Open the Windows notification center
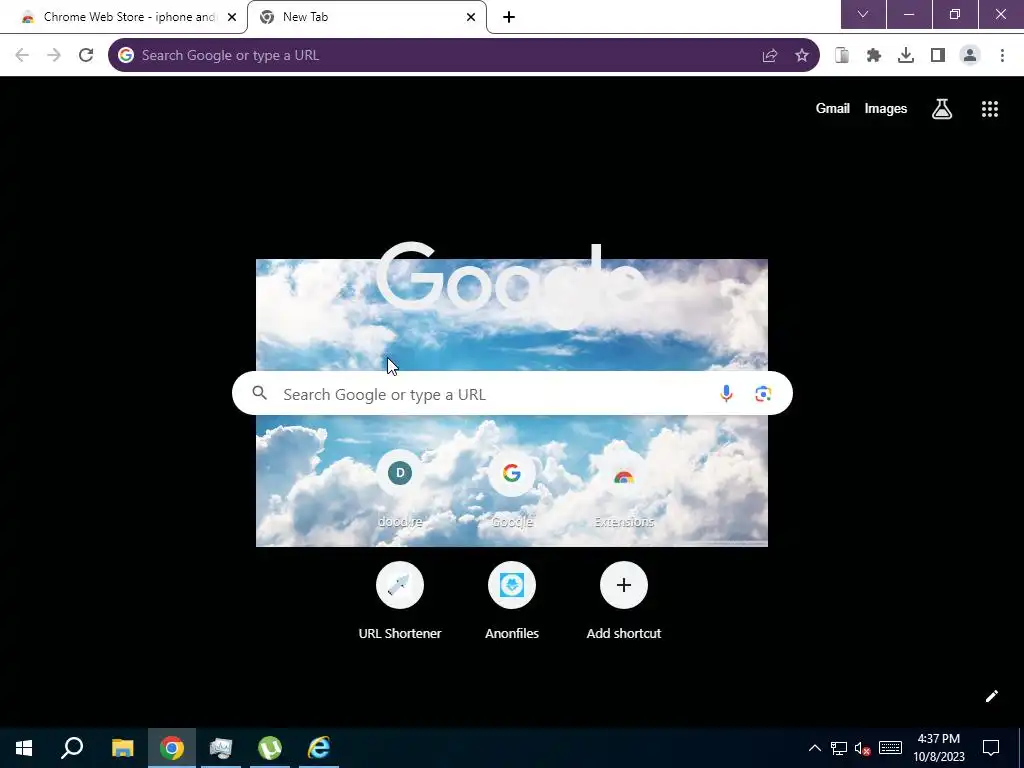Screen dimensions: 1024x768 991,748
